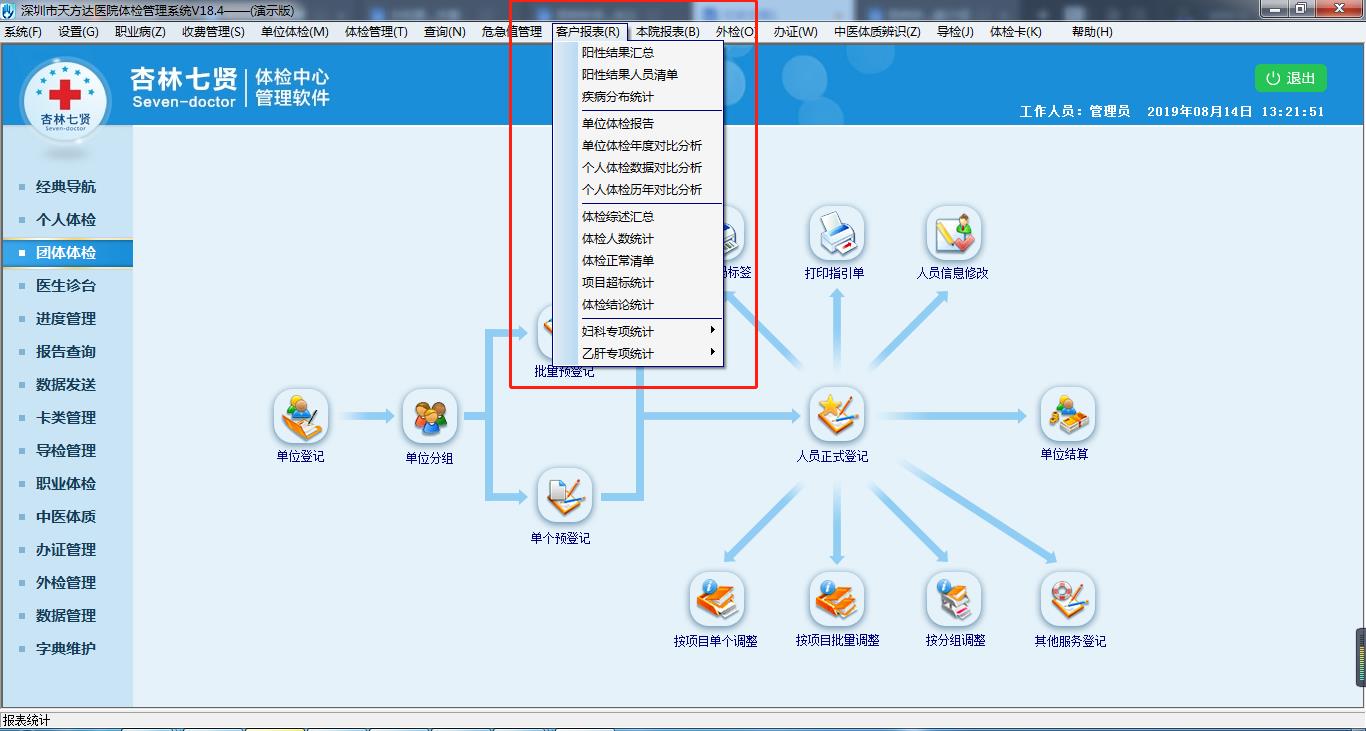Screen dimensions: 1366x731
Task: Open the 本院报表(B) menu
Action: point(667,32)
